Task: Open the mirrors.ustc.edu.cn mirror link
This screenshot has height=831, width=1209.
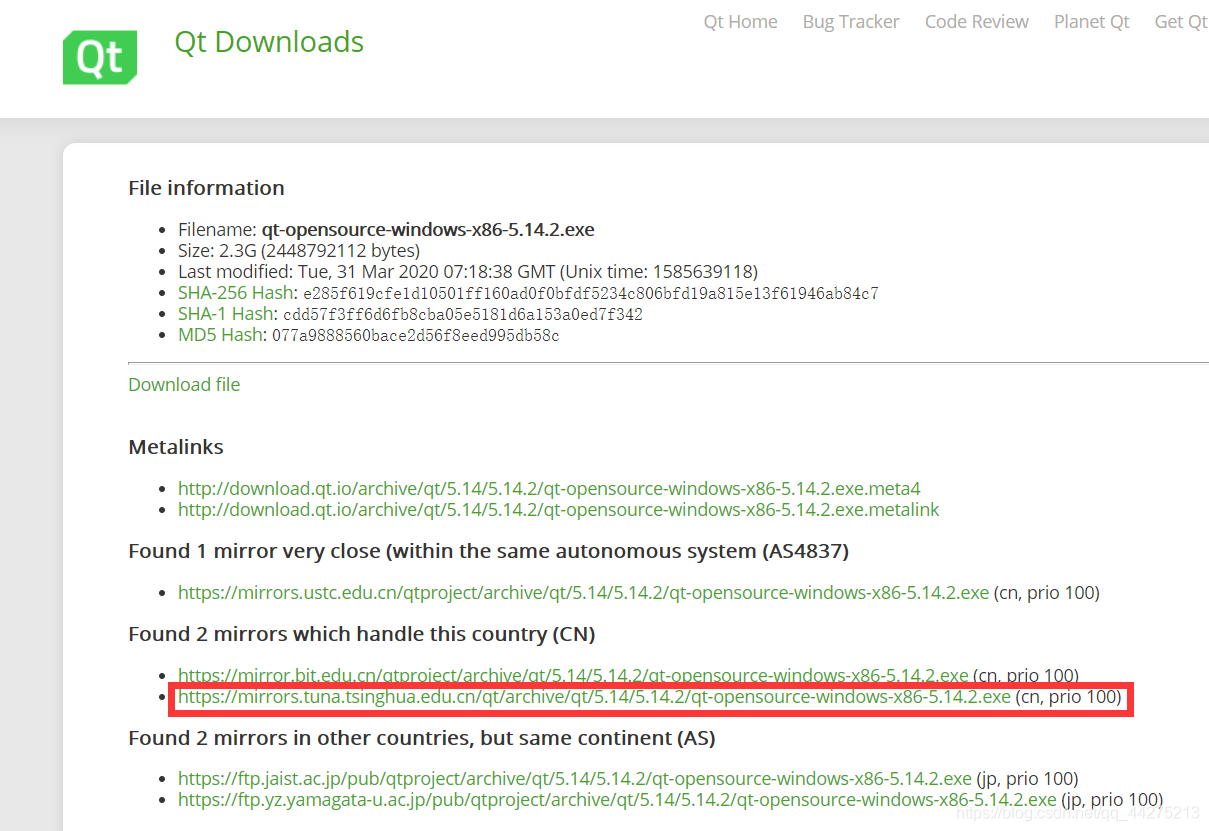Action: pos(583,593)
